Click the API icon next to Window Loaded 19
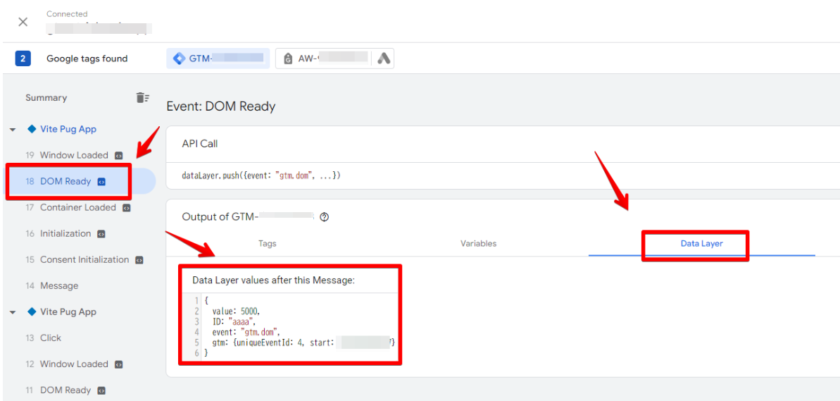 pos(118,156)
